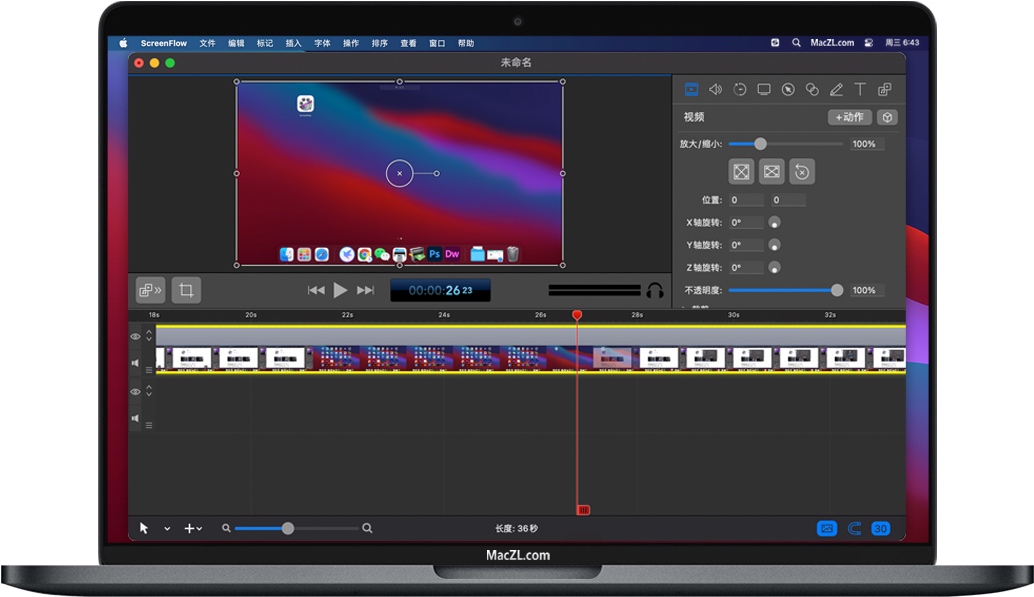Mute the first track's speaker icon
The image size is (1034, 597).
[x=136, y=364]
